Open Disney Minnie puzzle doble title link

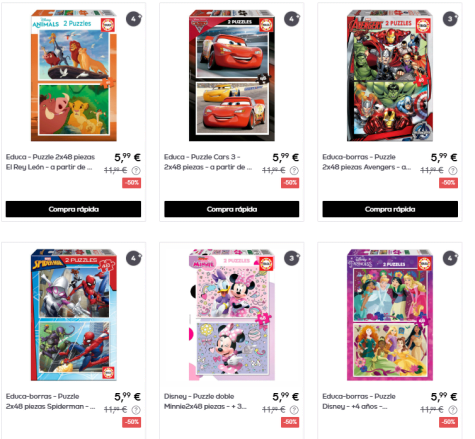click(205, 401)
